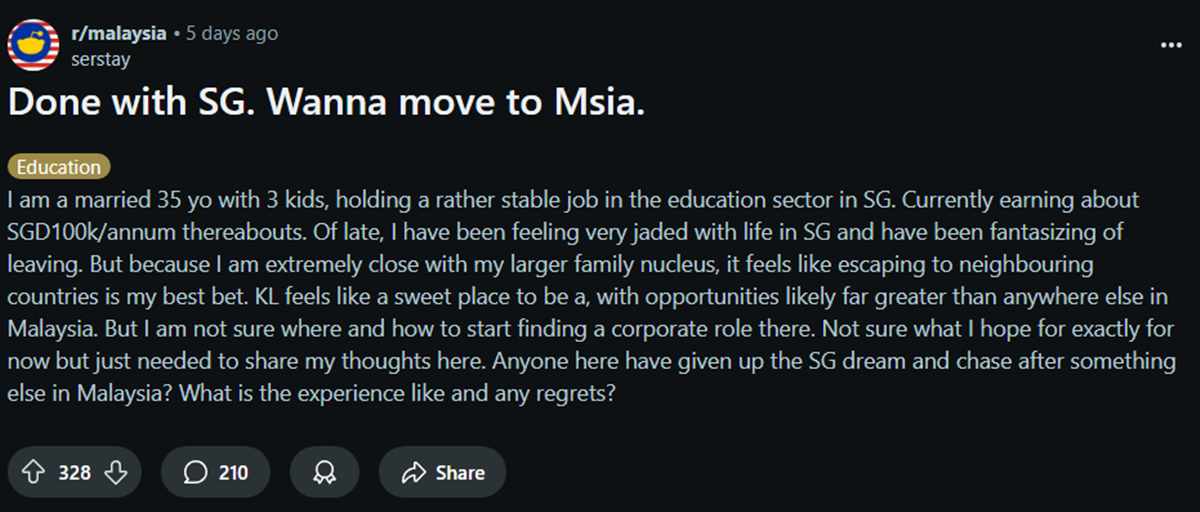Click the 'Share' button label
1200x512 pixels.
pyautogui.click(x=460, y=473)
